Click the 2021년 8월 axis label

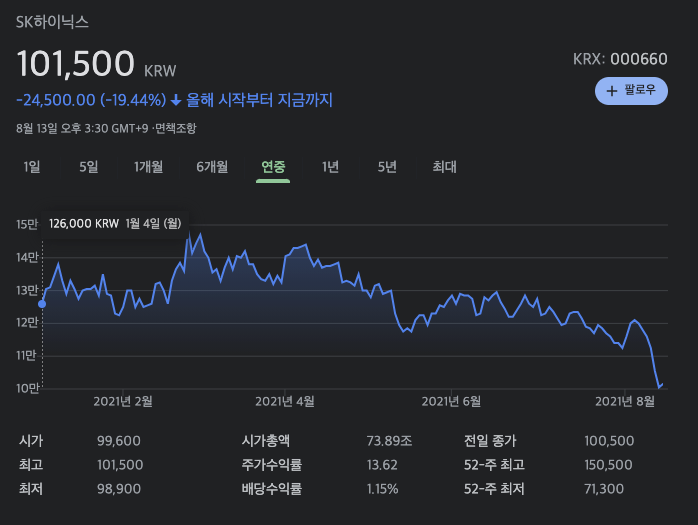click(x=625, y=401)
